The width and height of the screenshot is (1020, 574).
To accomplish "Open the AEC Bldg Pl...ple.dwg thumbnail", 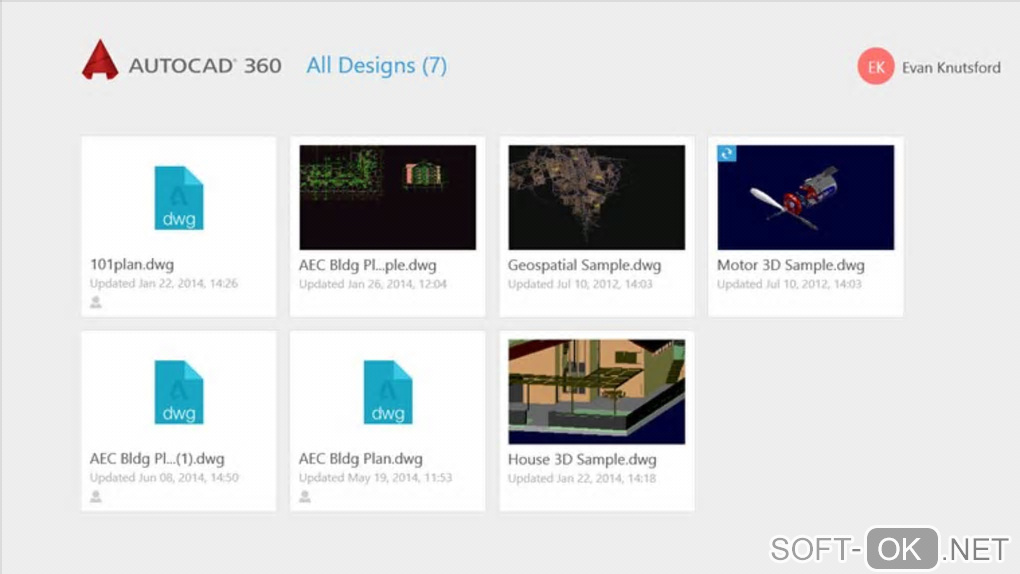I will 388,197.
